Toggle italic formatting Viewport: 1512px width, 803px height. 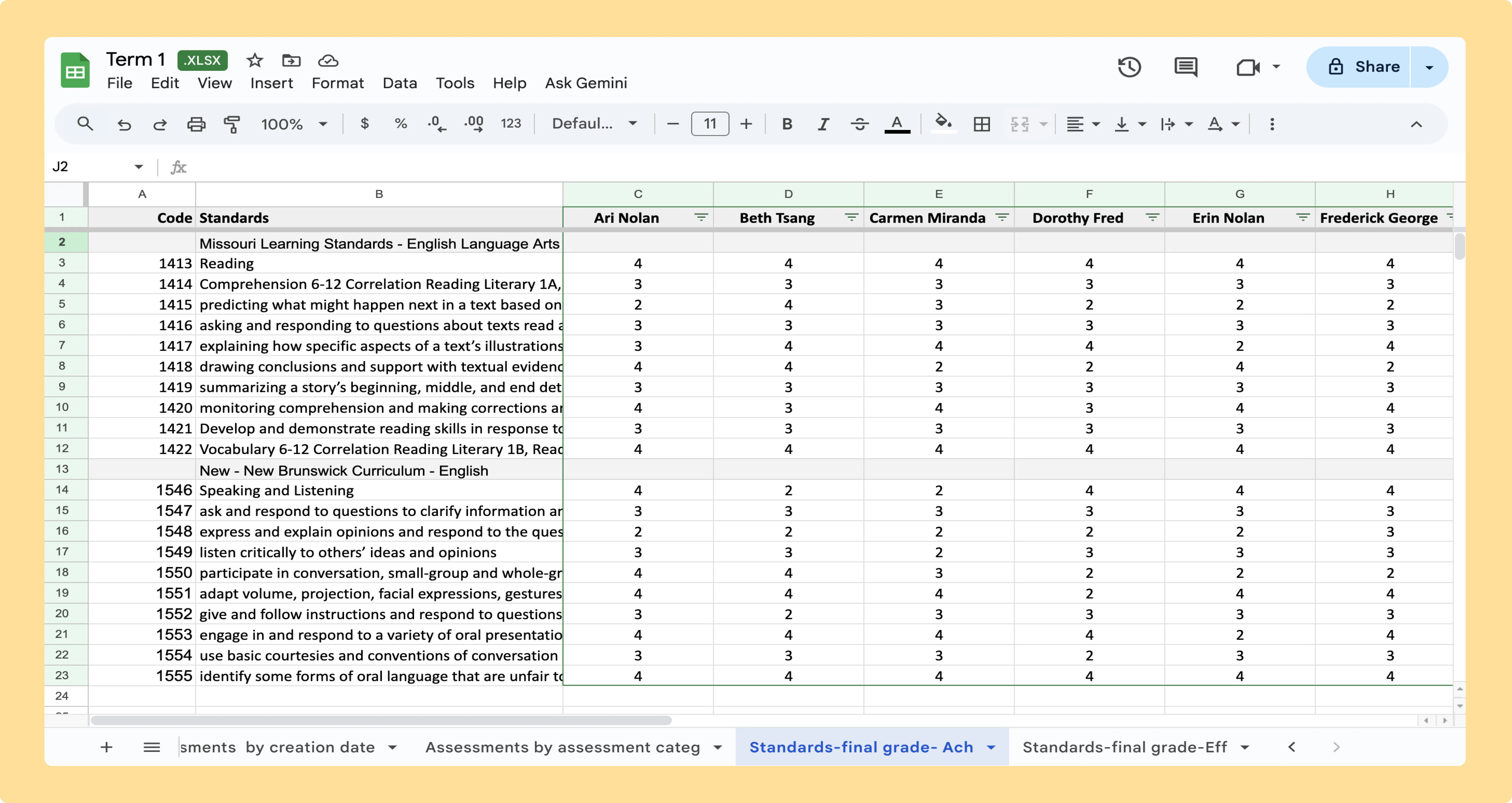pyautogui.click(x=824, y=124)
